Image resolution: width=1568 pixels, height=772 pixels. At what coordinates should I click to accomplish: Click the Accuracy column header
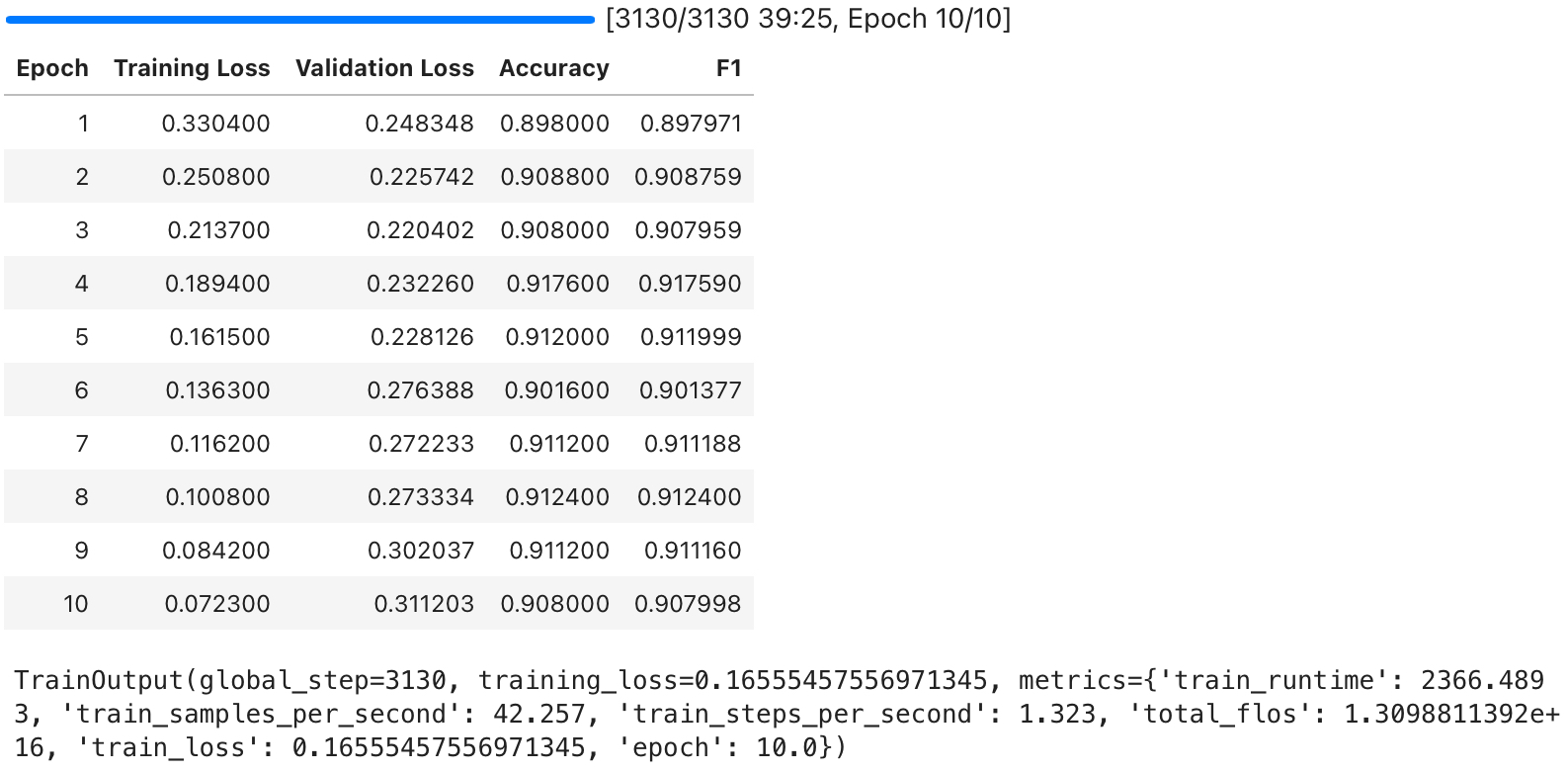553,68
